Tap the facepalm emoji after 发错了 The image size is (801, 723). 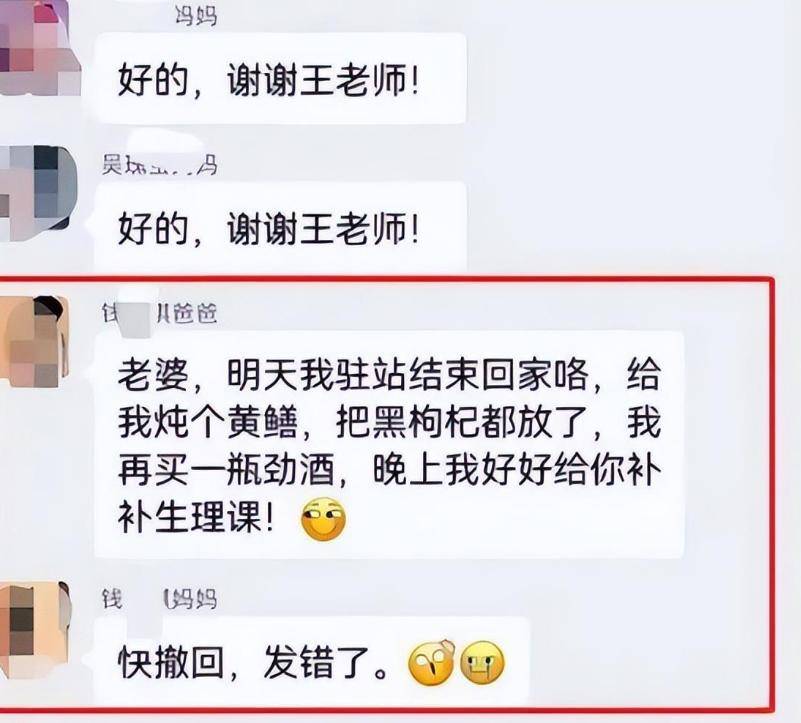coord(432,662)
